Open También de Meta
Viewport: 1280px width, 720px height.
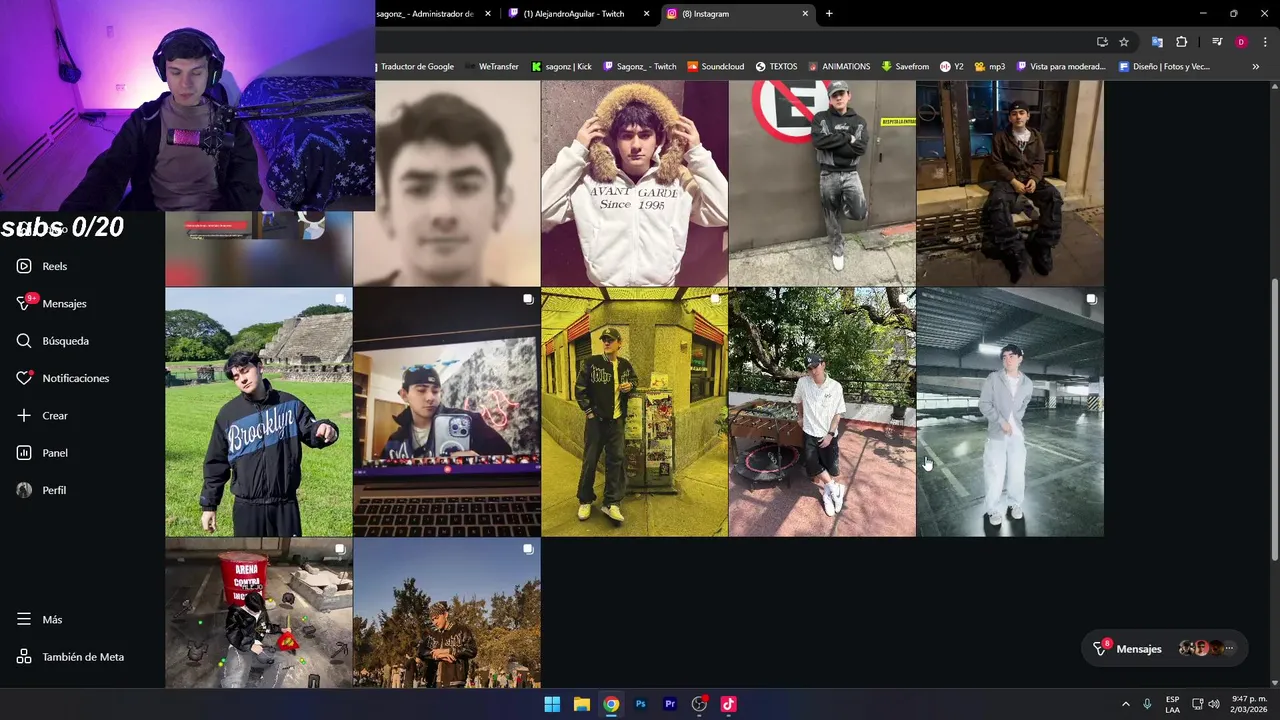click(70, 657)
